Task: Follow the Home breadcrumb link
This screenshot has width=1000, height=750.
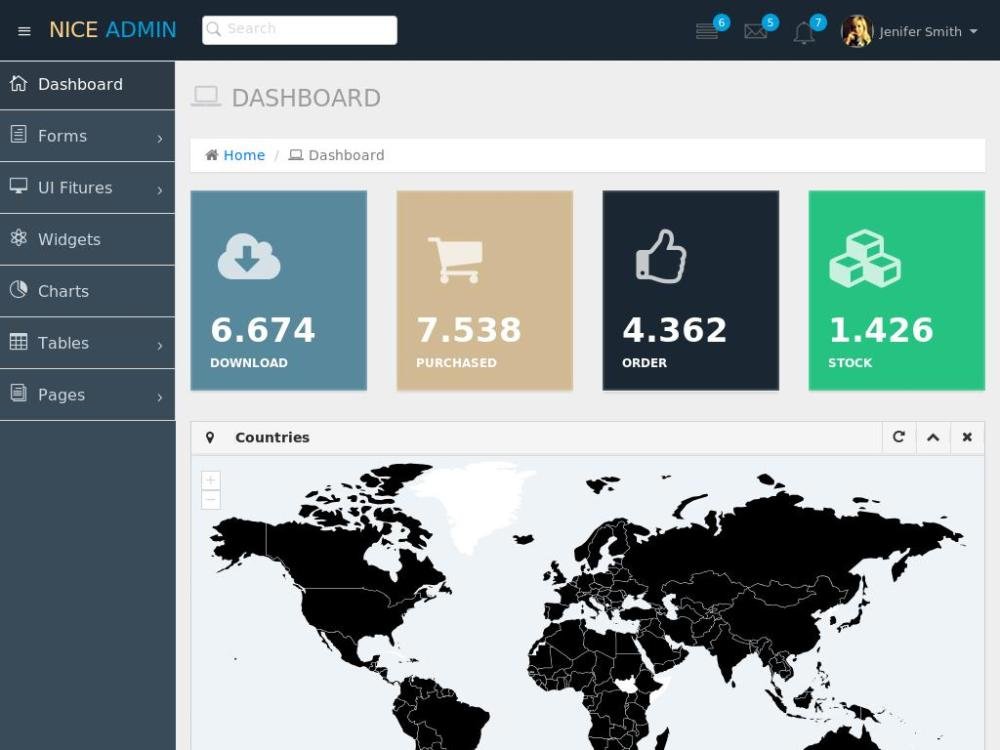Action: pos(244,155)
